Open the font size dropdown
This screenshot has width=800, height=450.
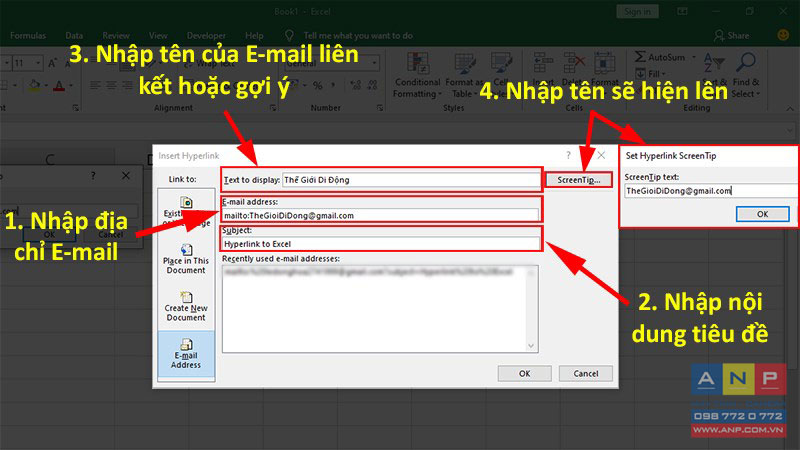point(38,63)
